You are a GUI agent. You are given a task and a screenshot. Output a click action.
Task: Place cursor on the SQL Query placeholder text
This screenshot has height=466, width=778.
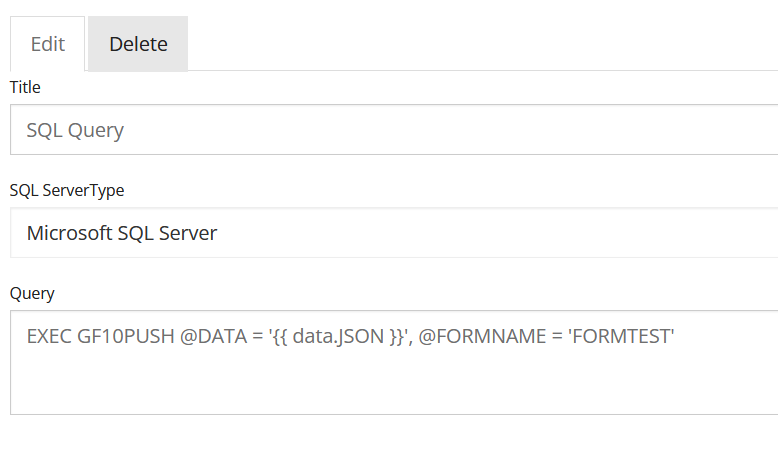click(x=75, y=130)
